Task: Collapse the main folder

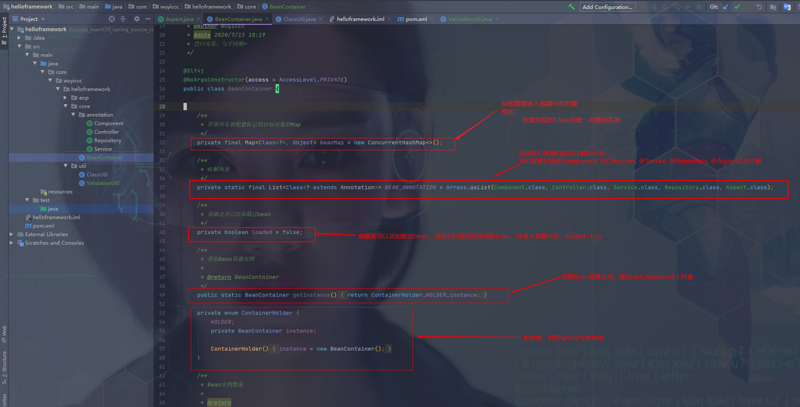Action: [27, 55]
